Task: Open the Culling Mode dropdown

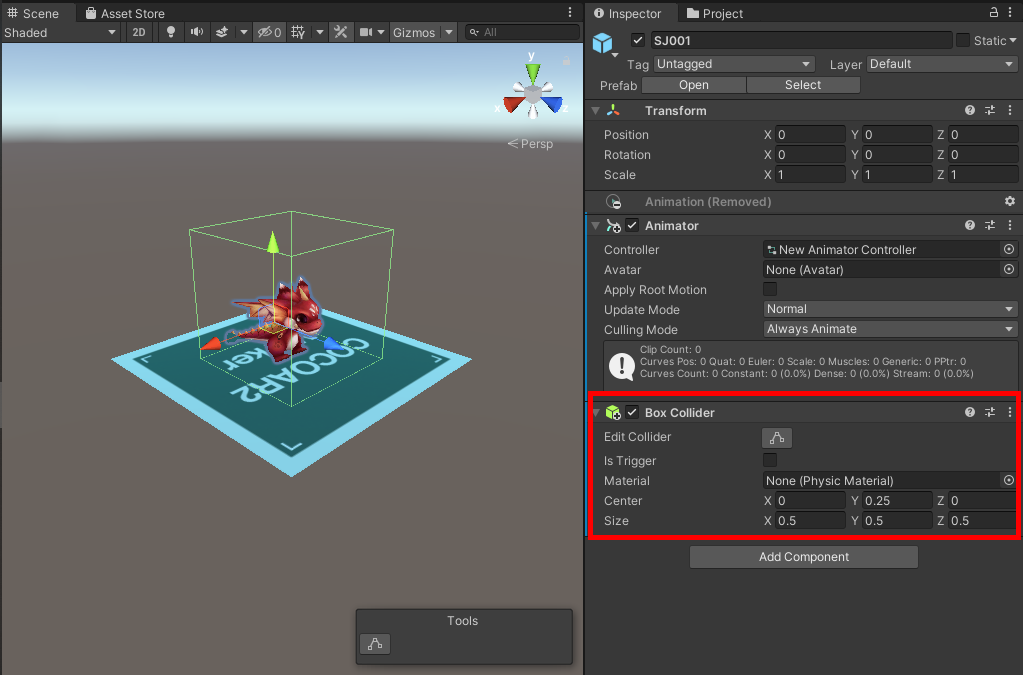Action: 890,329
